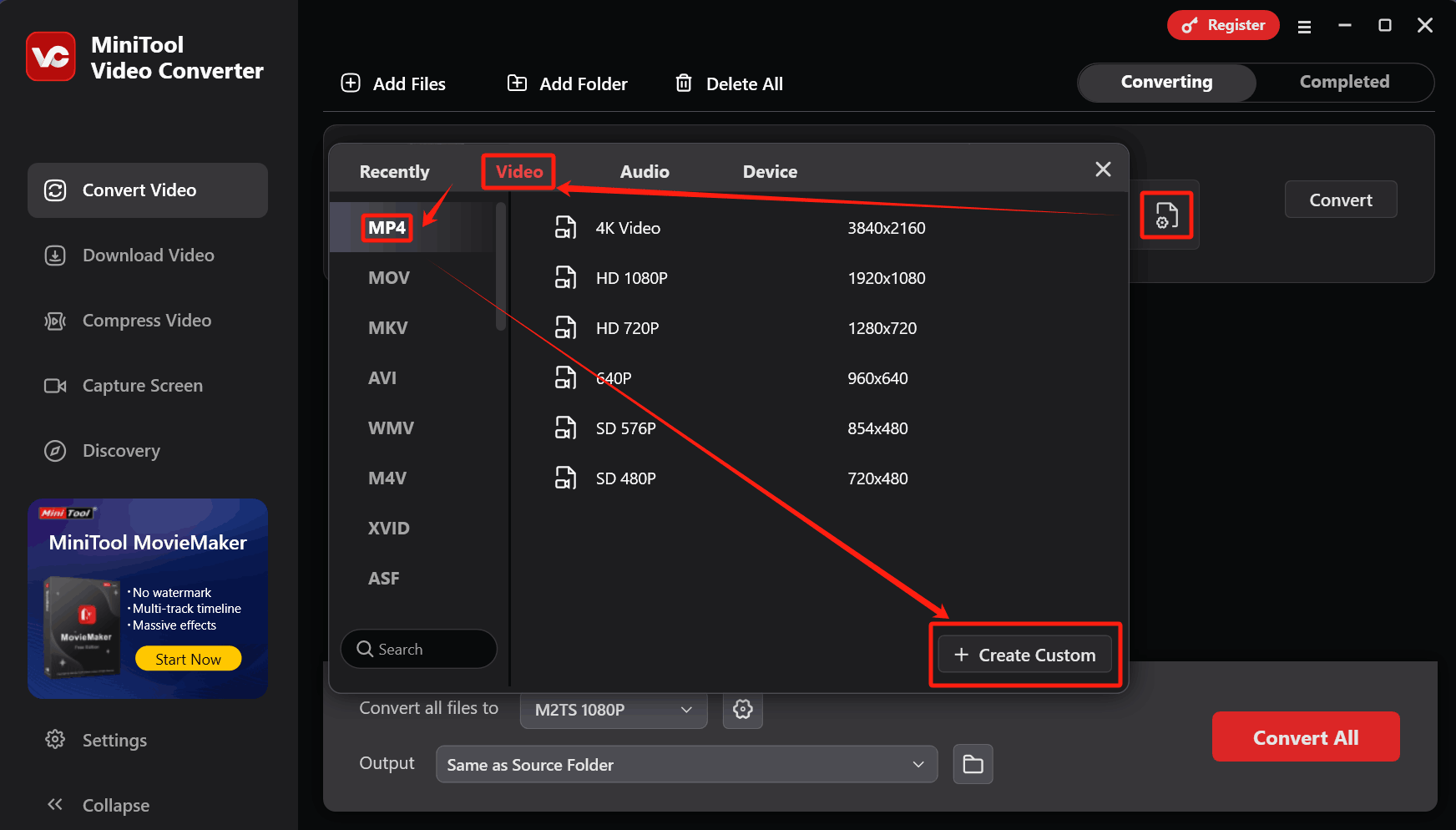This screenshot has width=1456, height=830.
Task: Go to Compress Video section
Action: point(147,321)
